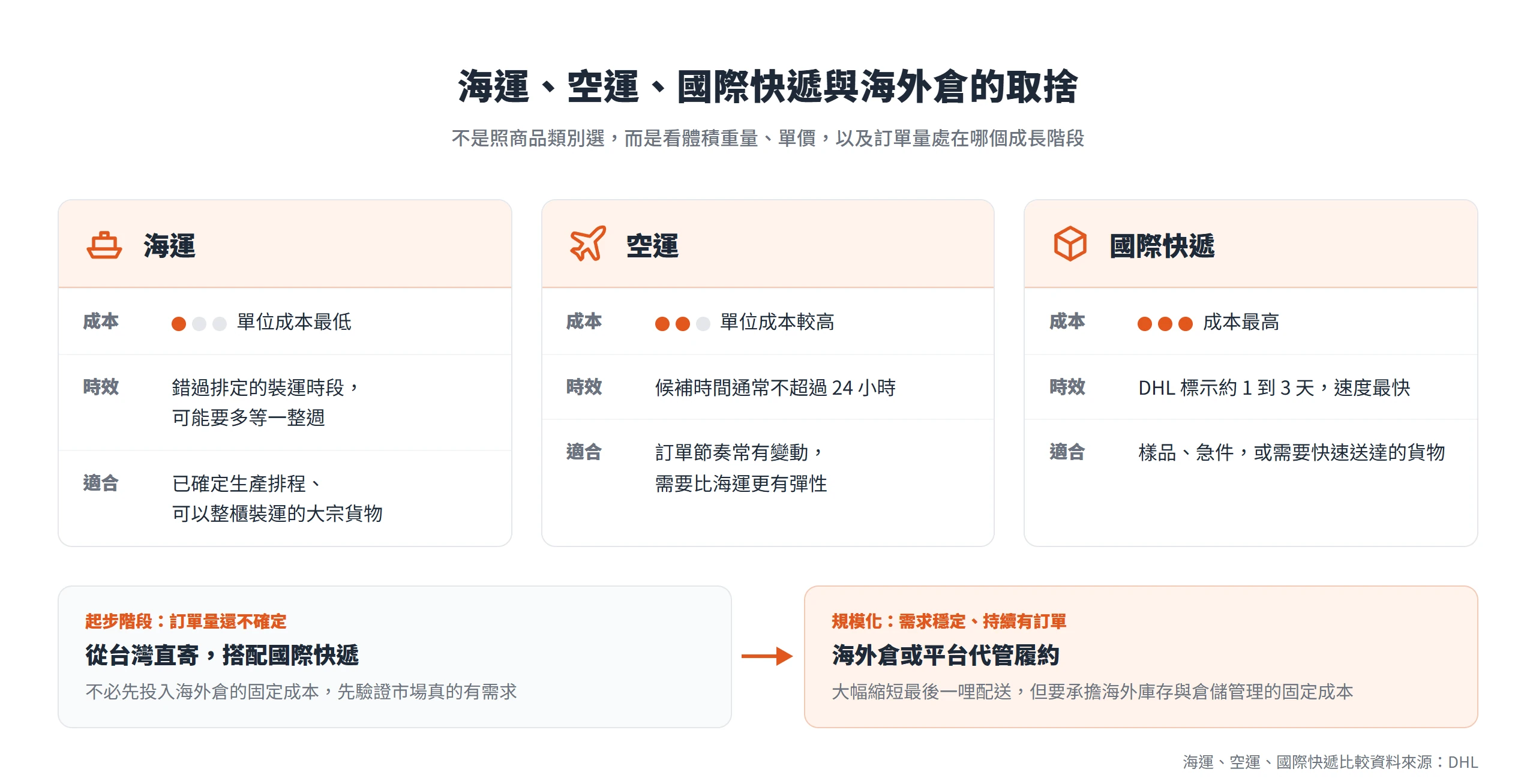1536x784 pixels.
Task: Click the 國際快遞 card heading
Action: pos(1162,245)
